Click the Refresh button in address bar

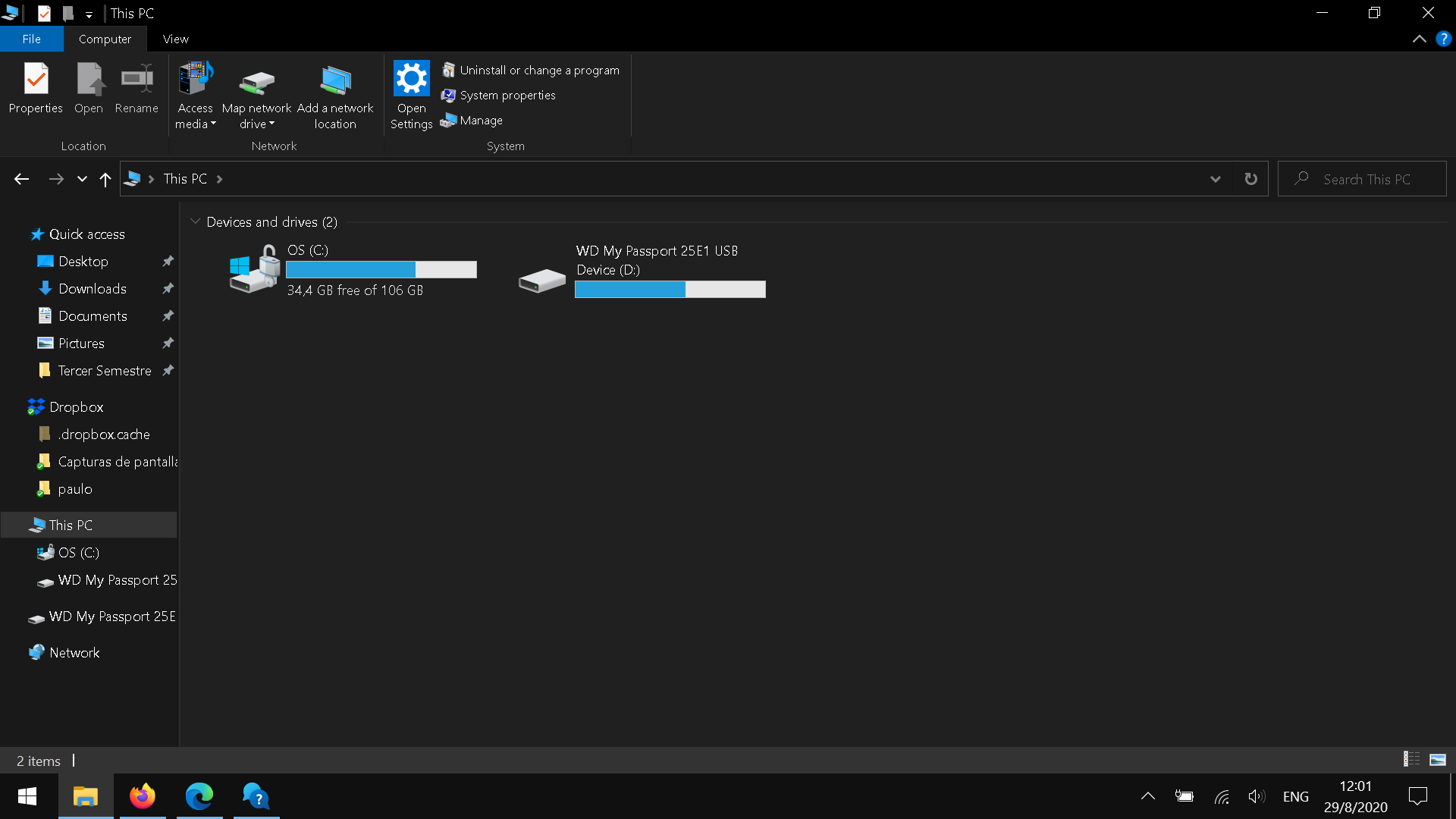click(1250, 179)
